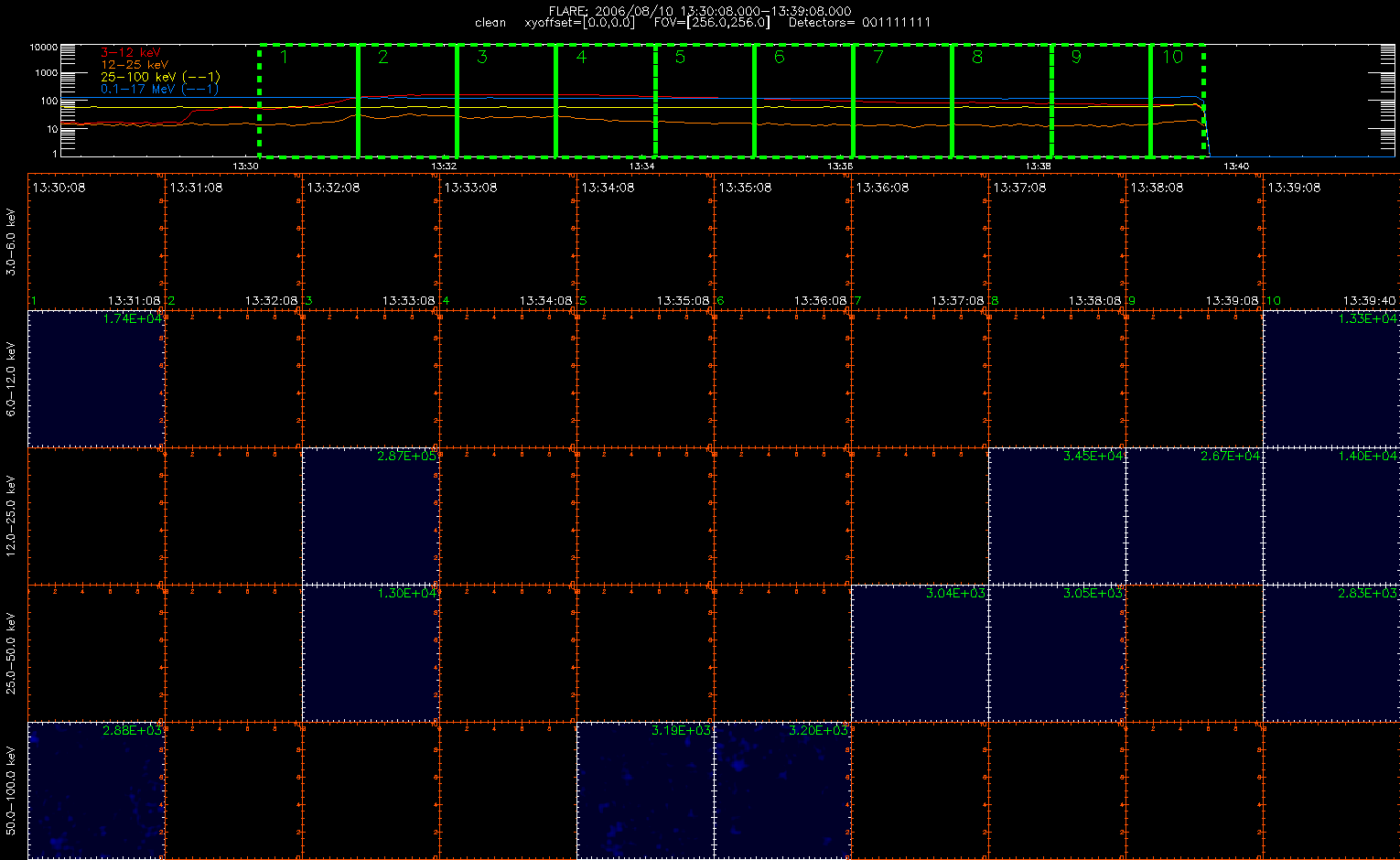Click the 13:39:40 panel end time label
The height and width of the screenshot is (860, 1400).
[1370, 300]
